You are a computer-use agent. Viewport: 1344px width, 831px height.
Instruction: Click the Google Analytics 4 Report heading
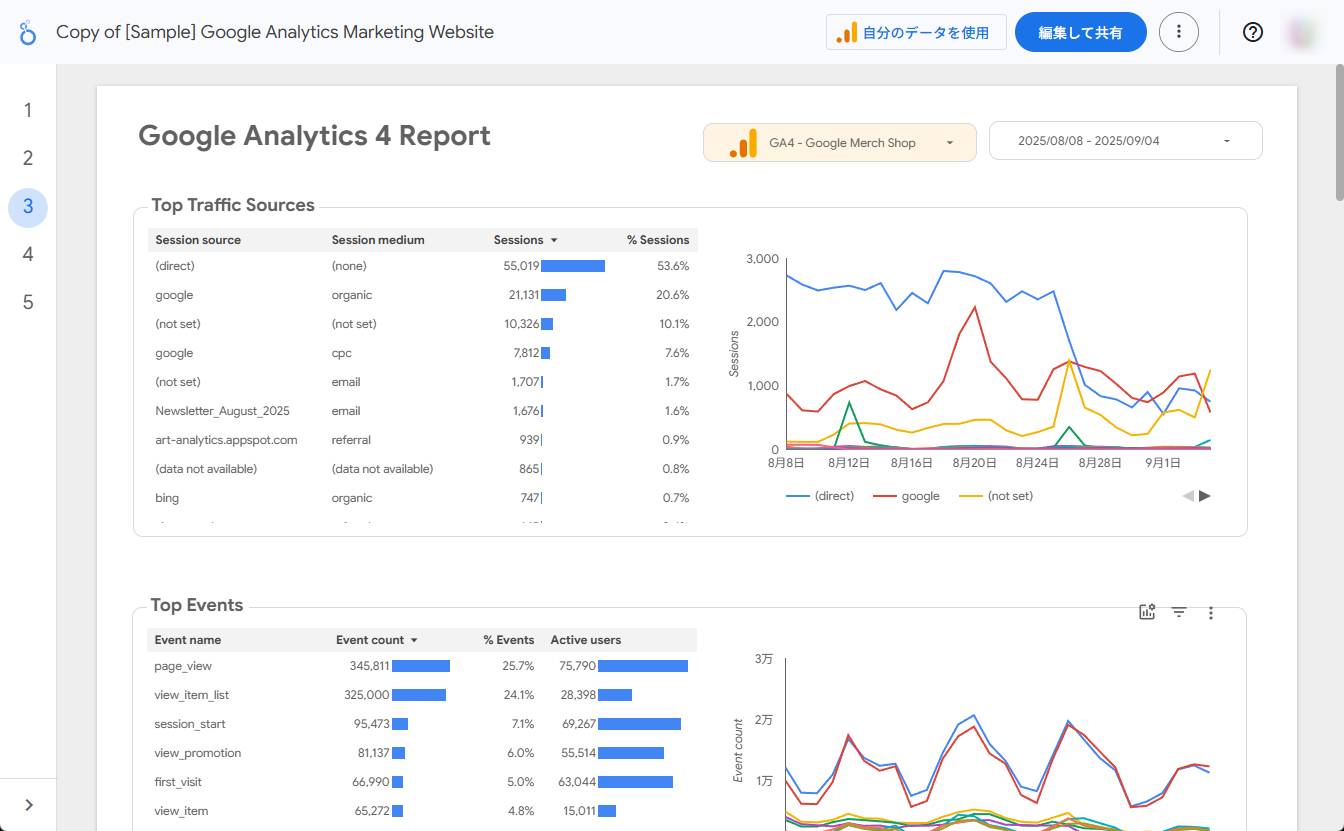click(x=315, y=136)
